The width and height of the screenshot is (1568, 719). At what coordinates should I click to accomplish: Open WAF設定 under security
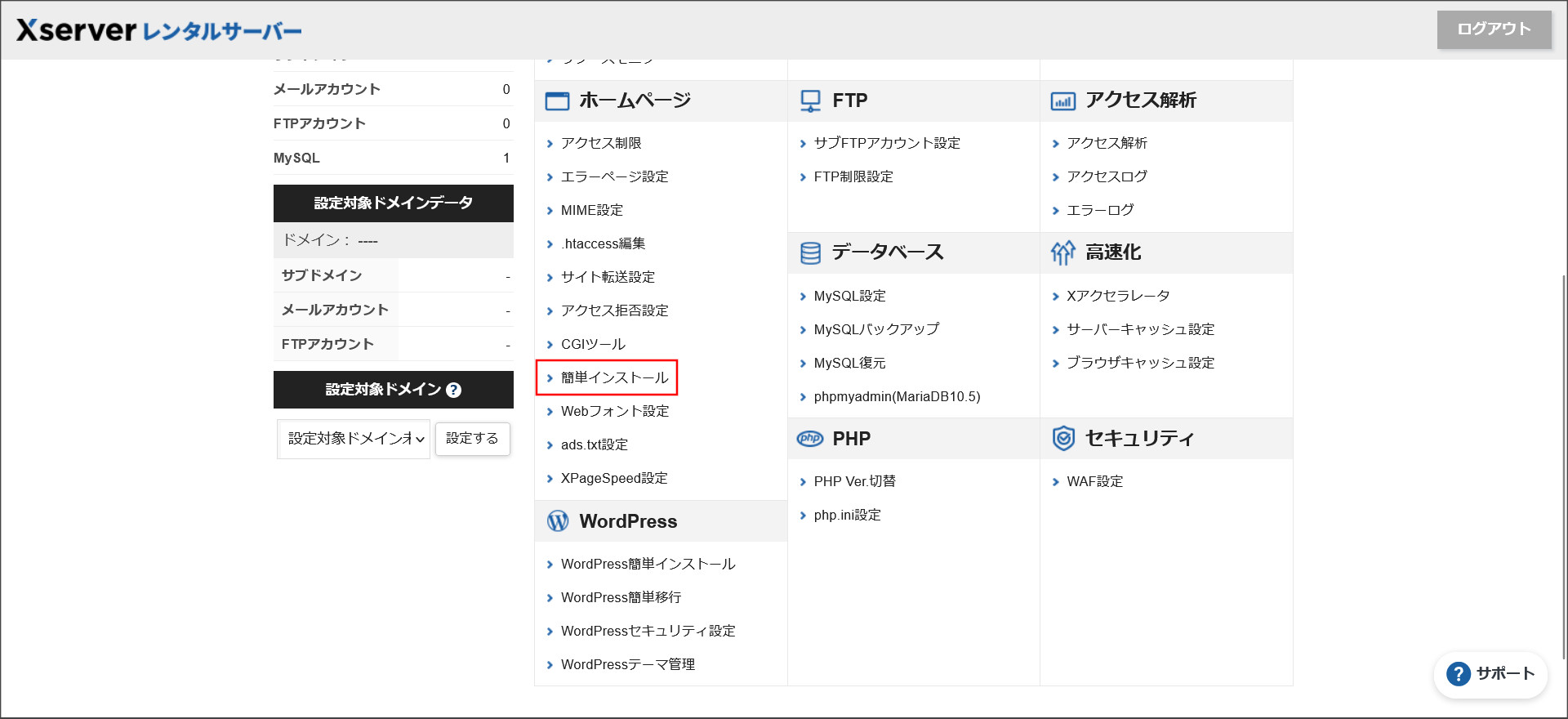(1094, 481)
